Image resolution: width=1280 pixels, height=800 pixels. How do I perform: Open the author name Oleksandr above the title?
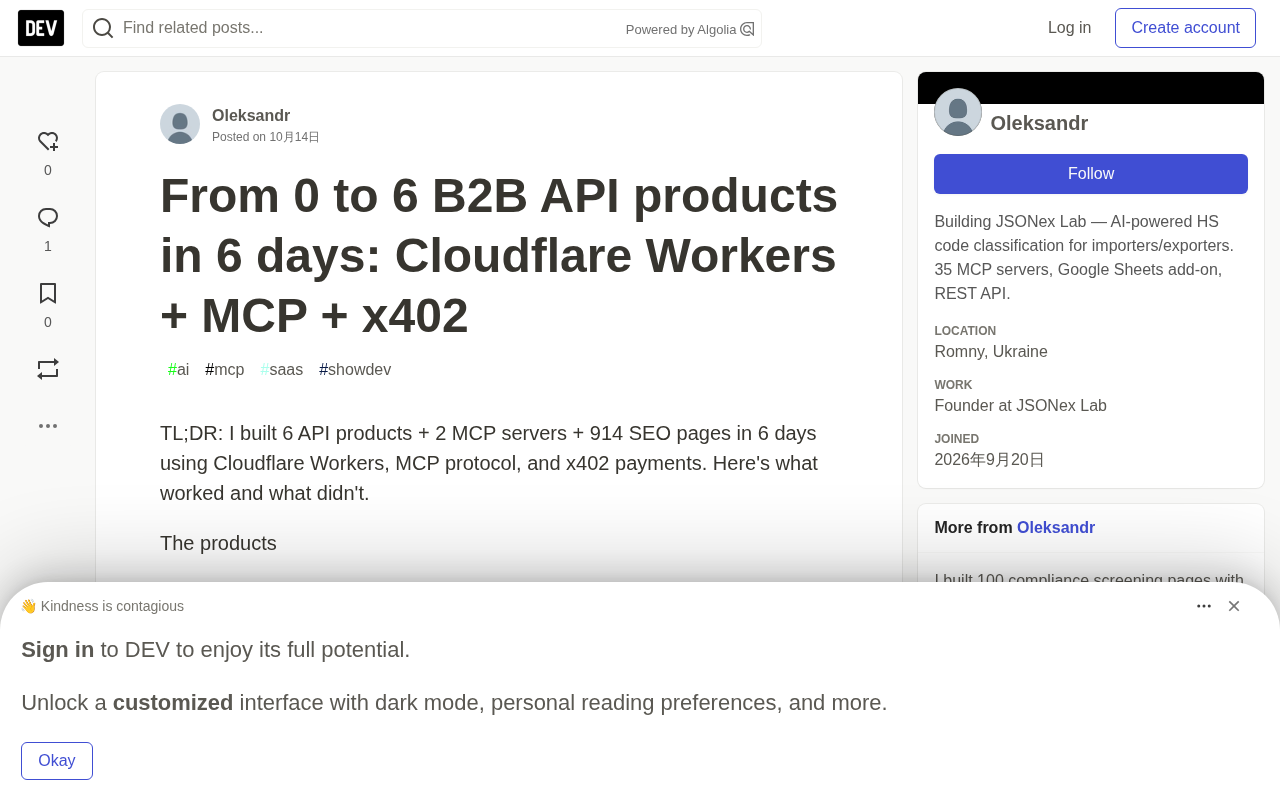pyautogui.click(x=251, y=116)
